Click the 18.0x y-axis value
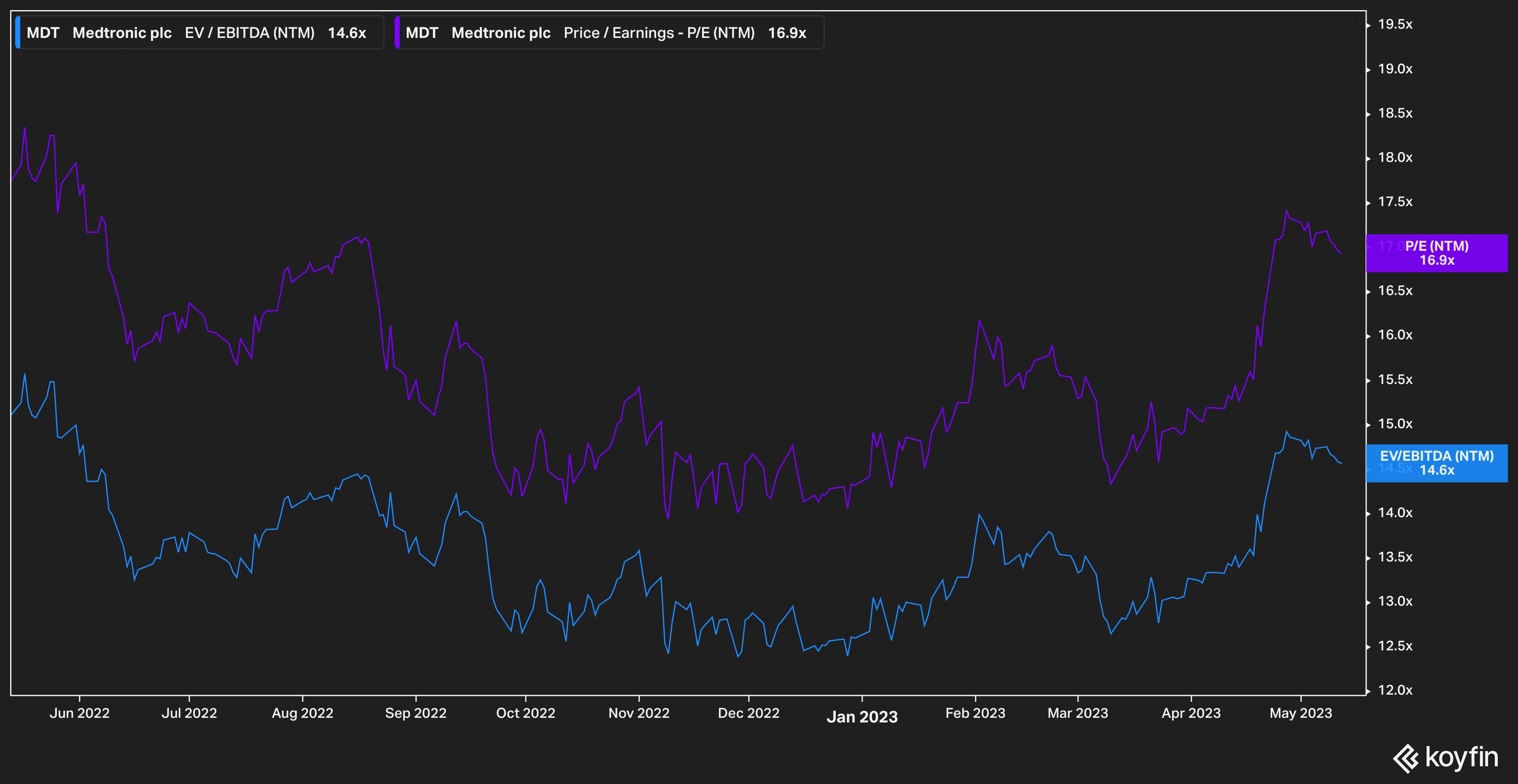 [x=1395, y=158]
